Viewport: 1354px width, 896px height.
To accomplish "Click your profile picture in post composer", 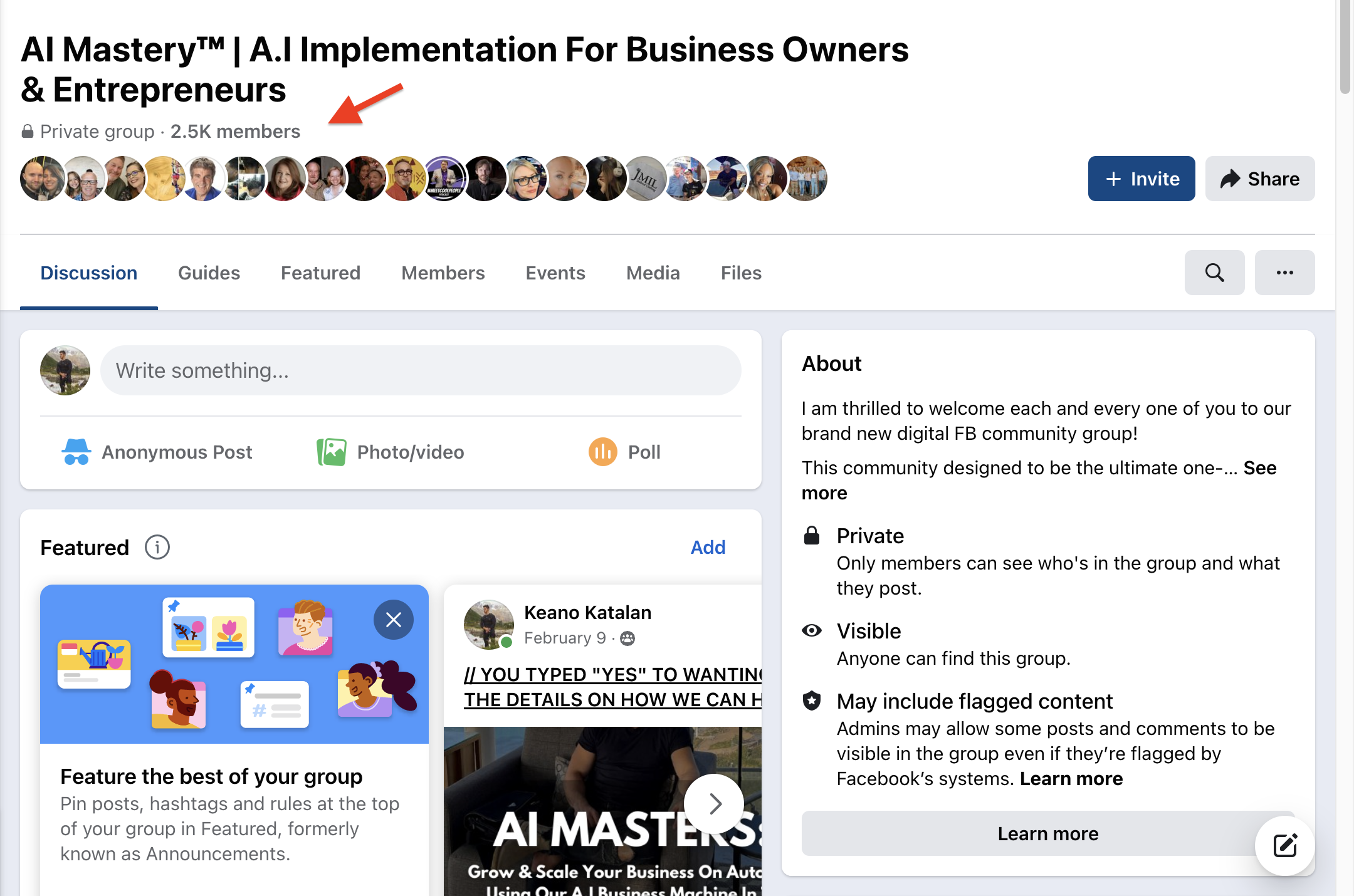I will pos(65,370).
